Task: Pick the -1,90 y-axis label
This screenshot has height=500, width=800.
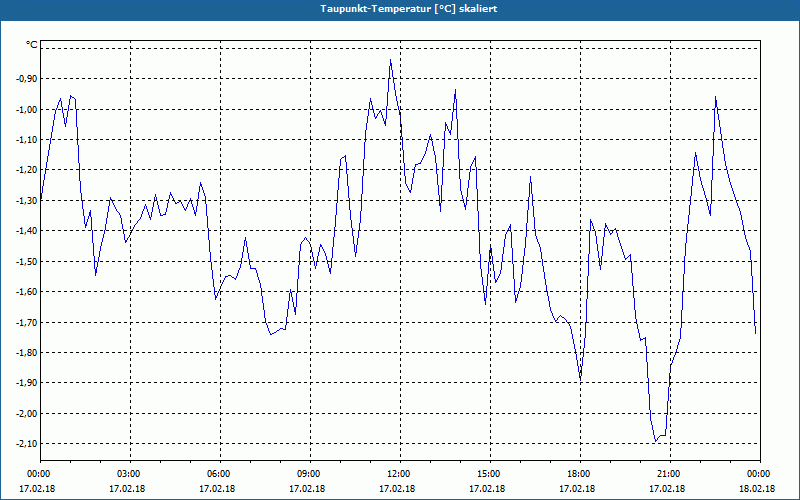Action: coord(26,383)
